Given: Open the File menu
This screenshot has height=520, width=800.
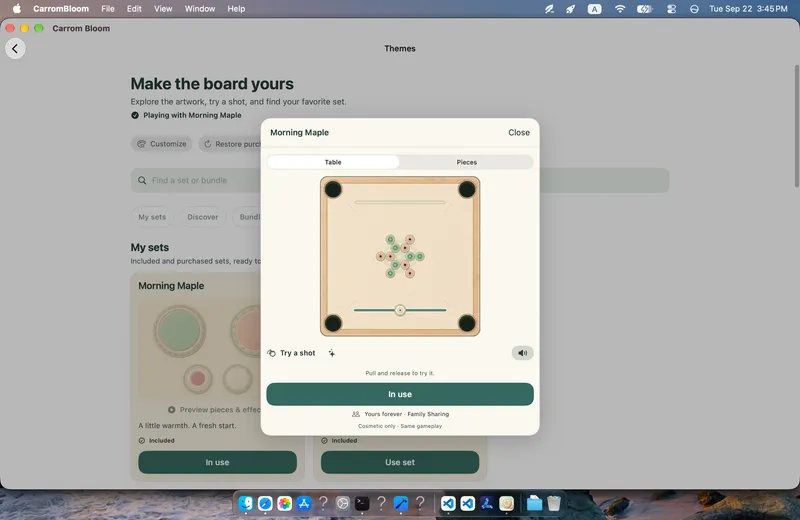Looking at the screenshot, I should pyautogui.click(x=108, y=9).
